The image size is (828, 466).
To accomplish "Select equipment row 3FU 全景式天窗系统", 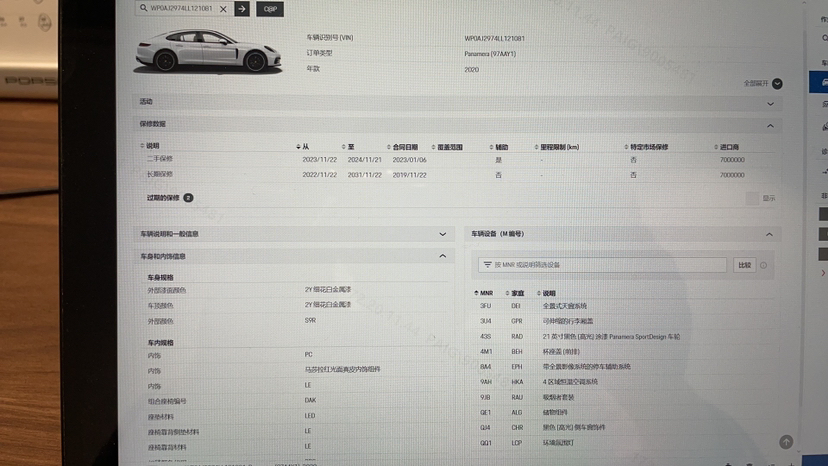I will (623, 306).
